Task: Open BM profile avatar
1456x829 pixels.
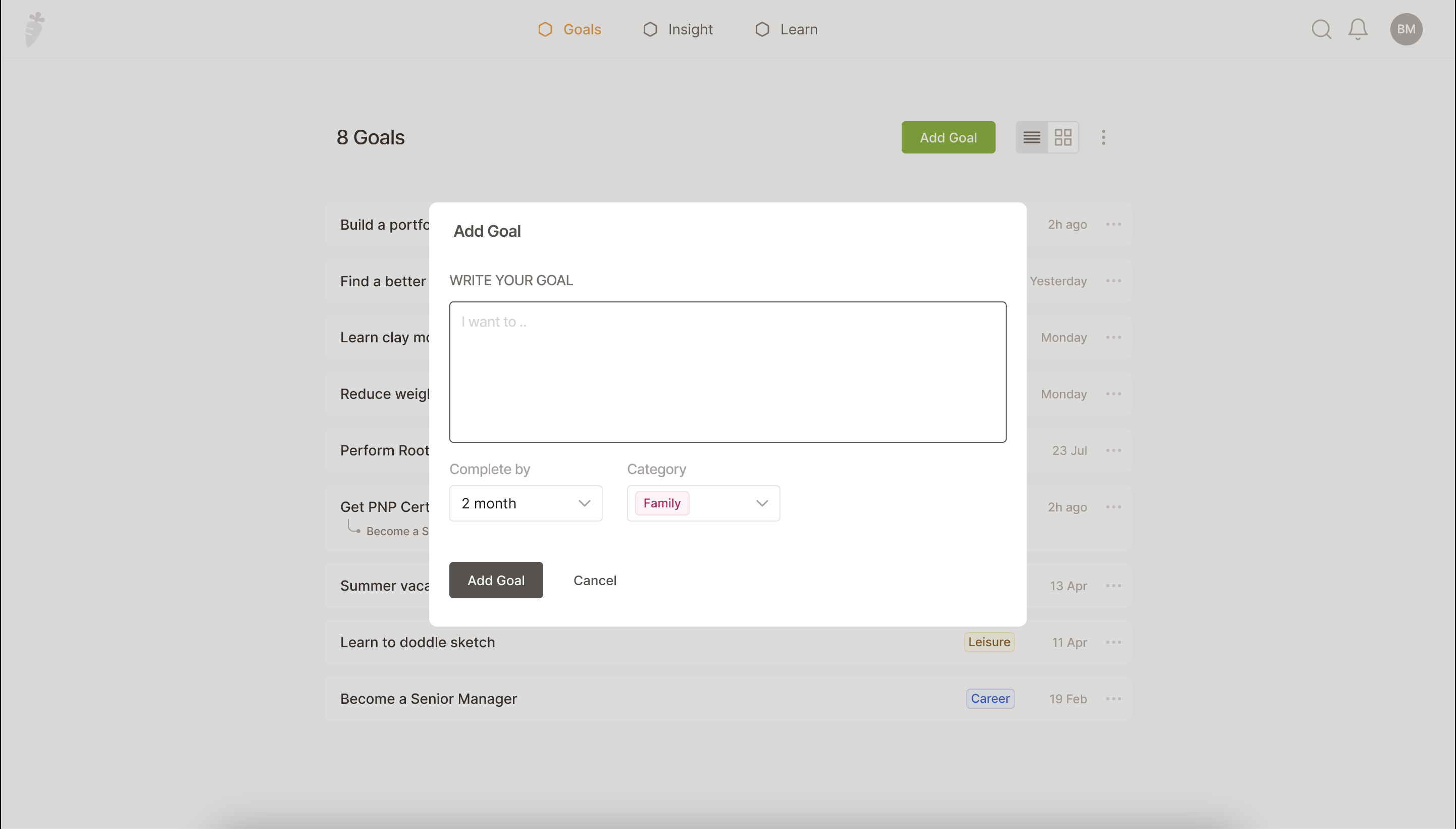Action: click(1406, 29)
